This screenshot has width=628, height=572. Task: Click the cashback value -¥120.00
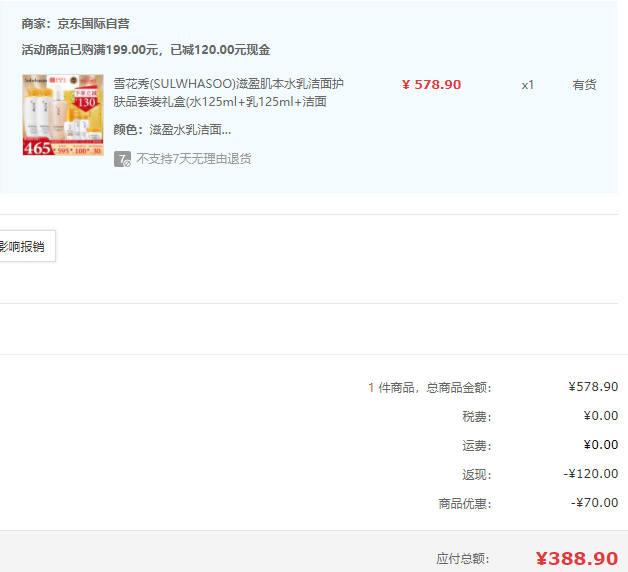coord(591,473)
